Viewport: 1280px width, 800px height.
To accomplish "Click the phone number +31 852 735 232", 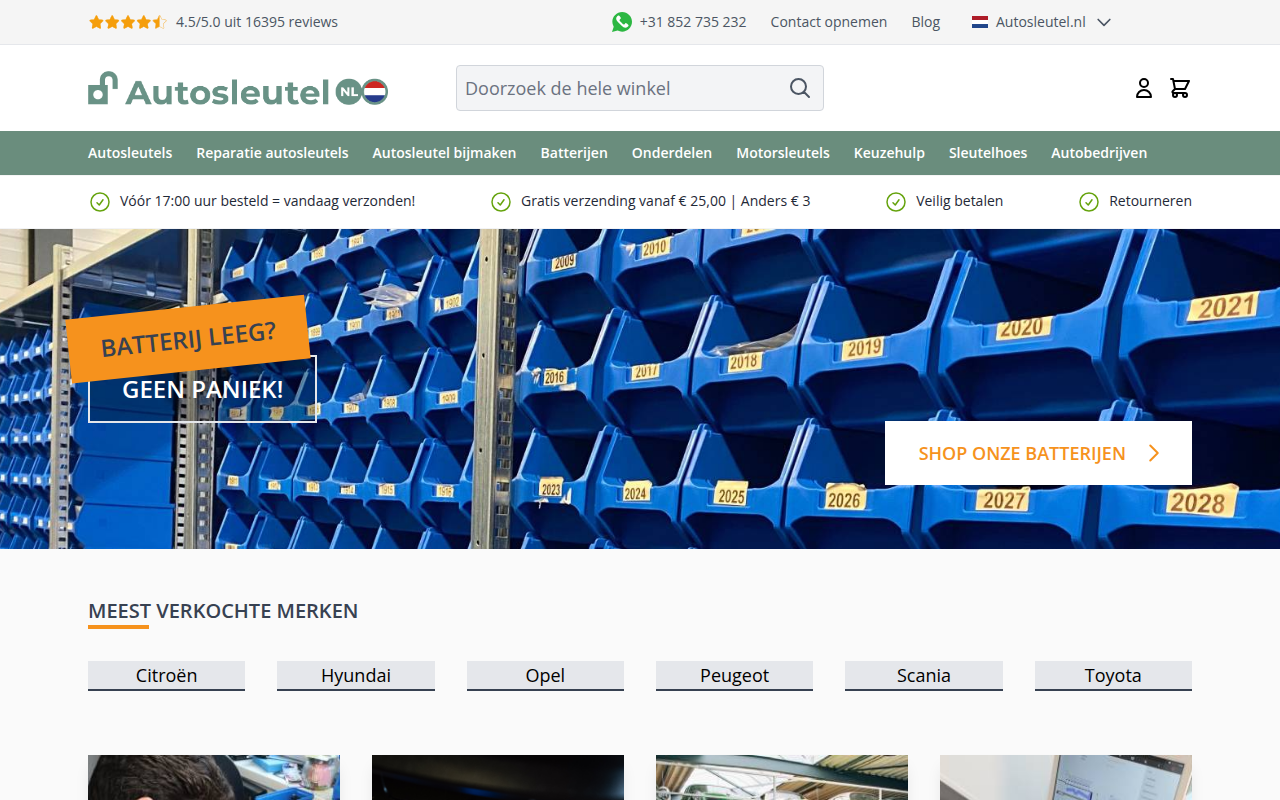I will [693, 22].
